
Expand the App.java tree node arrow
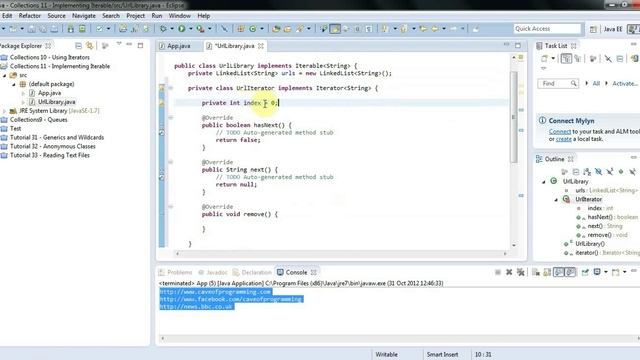tap(23, 93)
